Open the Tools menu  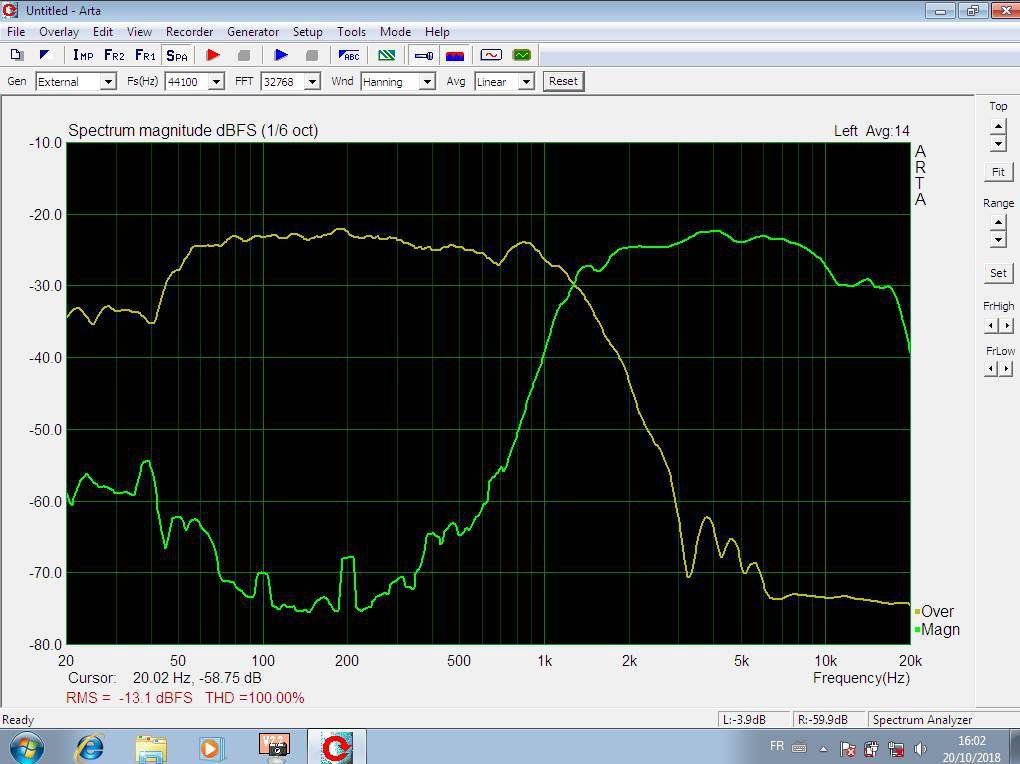tap(351, 32)
